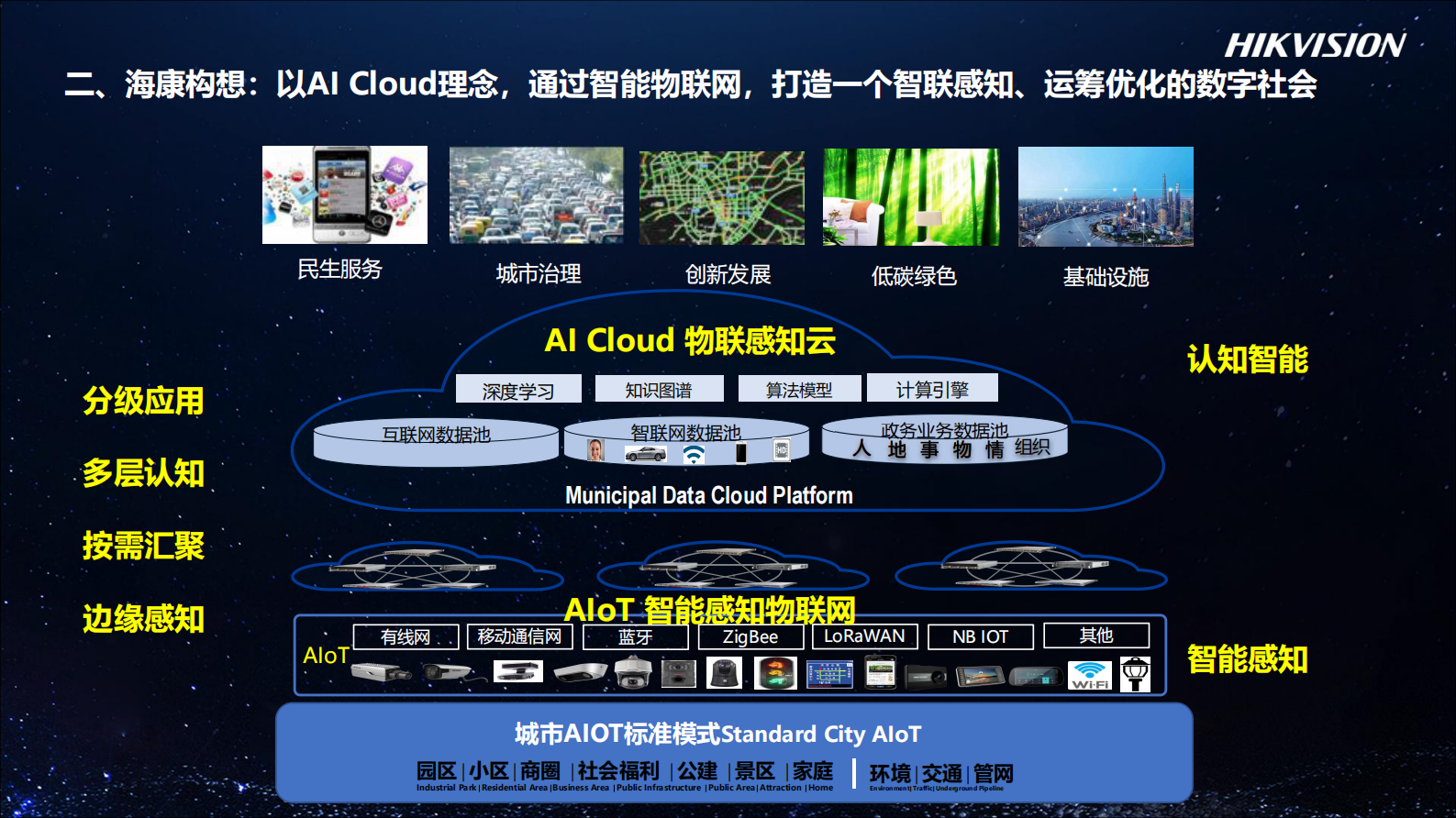
Task: Select the 分级应用 label
Action: (x=143, y=401)
